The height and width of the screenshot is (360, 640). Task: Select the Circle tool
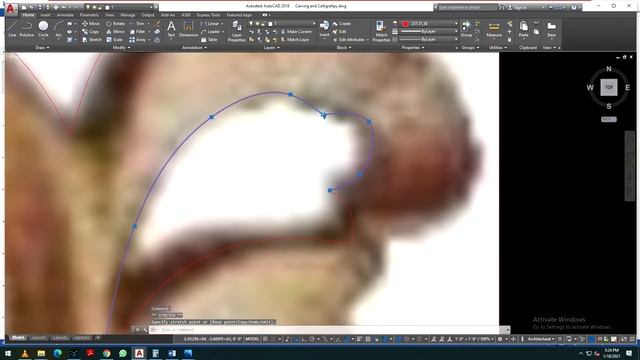pyautogui.click(x=43, y=29)
